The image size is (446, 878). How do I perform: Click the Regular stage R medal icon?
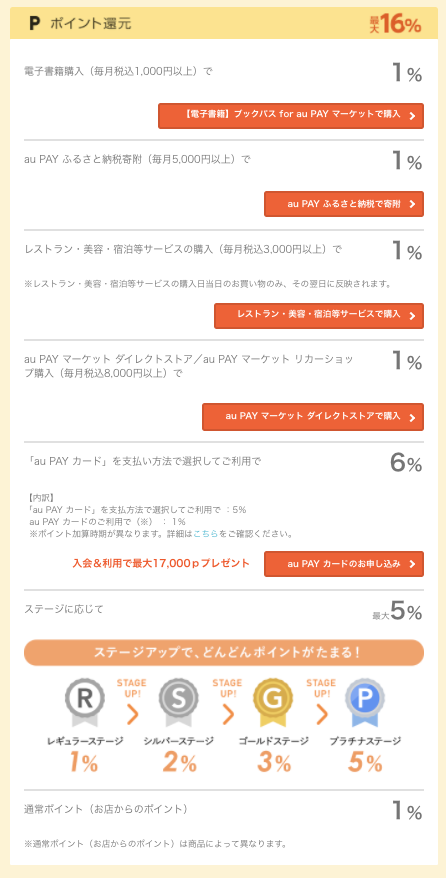84,702
